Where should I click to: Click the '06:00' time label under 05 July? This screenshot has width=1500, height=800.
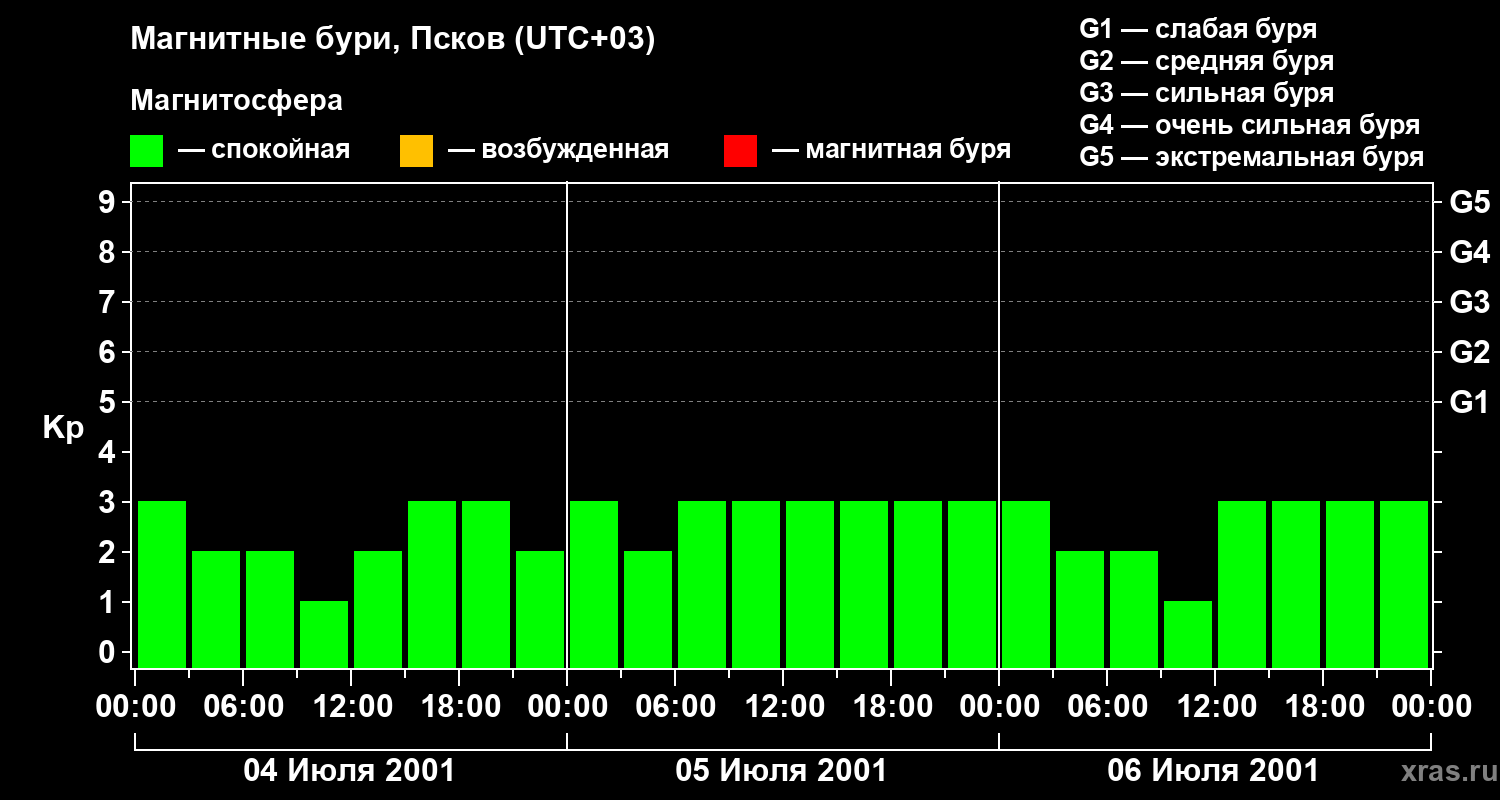pos(675,707)
